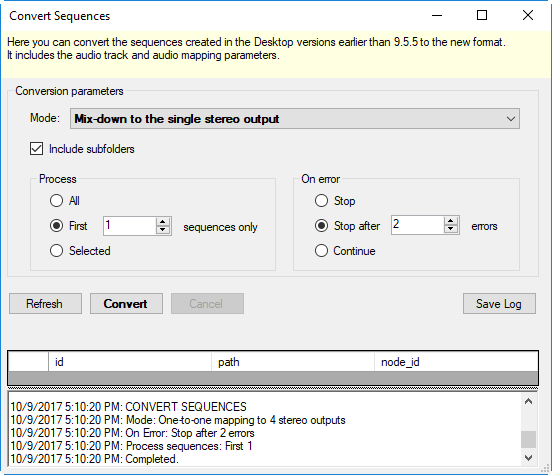Viewport: 552px width, 475px height.
Task: Click the Refresh button
Action: point(45,304)
